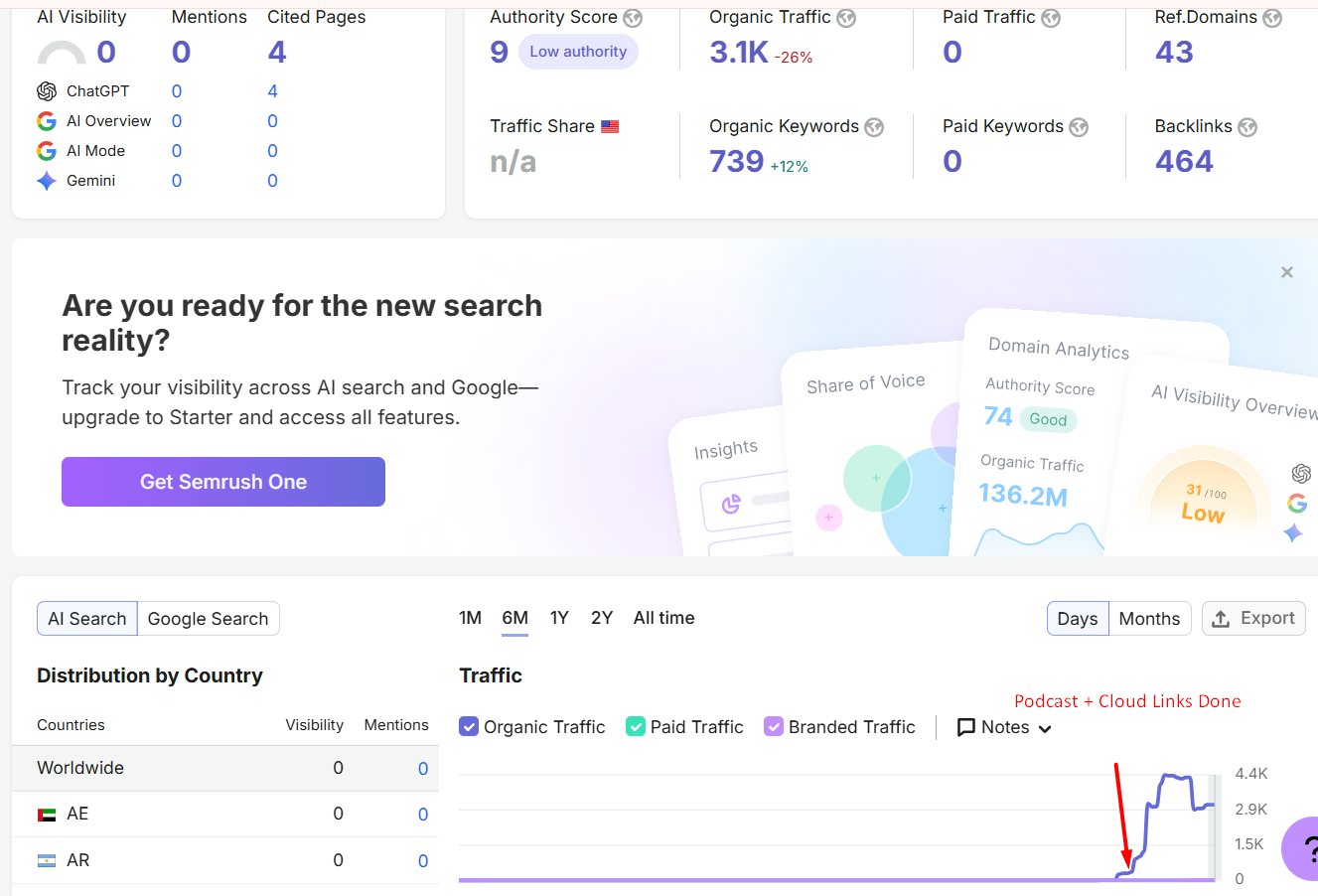
Task: Click the globe icon beside Organic Traffic
Action: (x=846, y=18)
